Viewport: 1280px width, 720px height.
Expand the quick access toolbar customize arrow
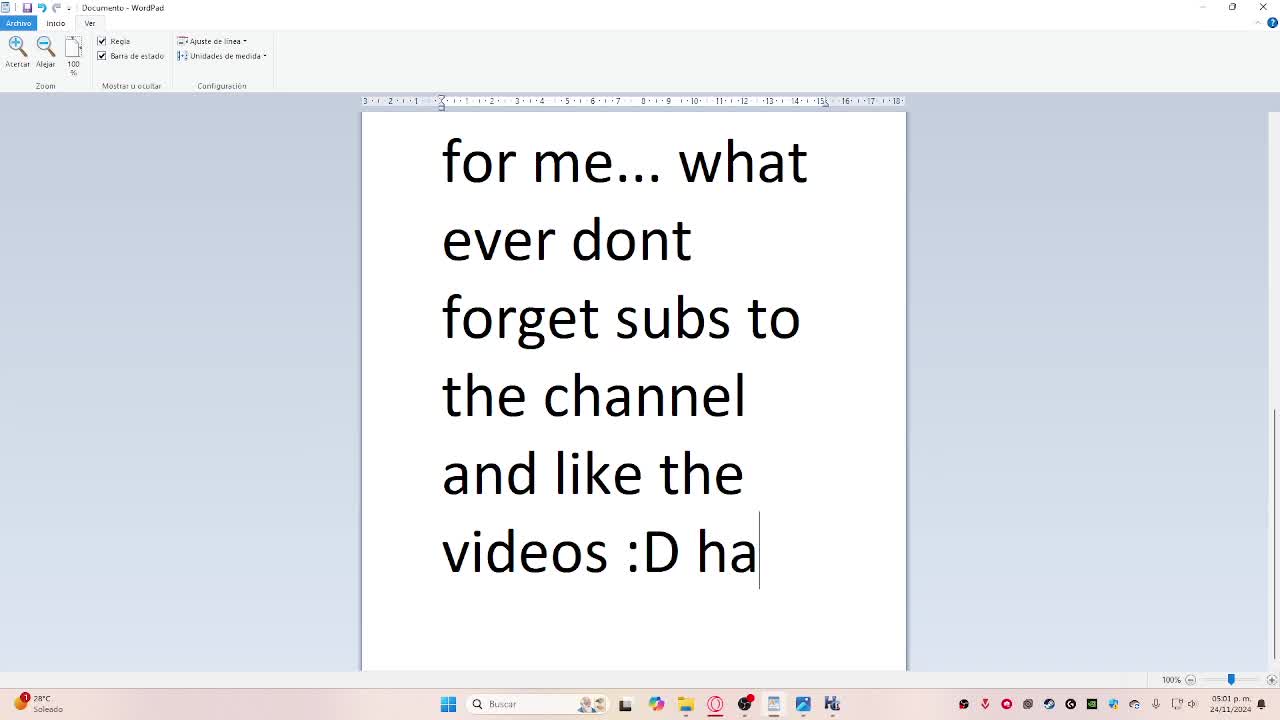69,9
